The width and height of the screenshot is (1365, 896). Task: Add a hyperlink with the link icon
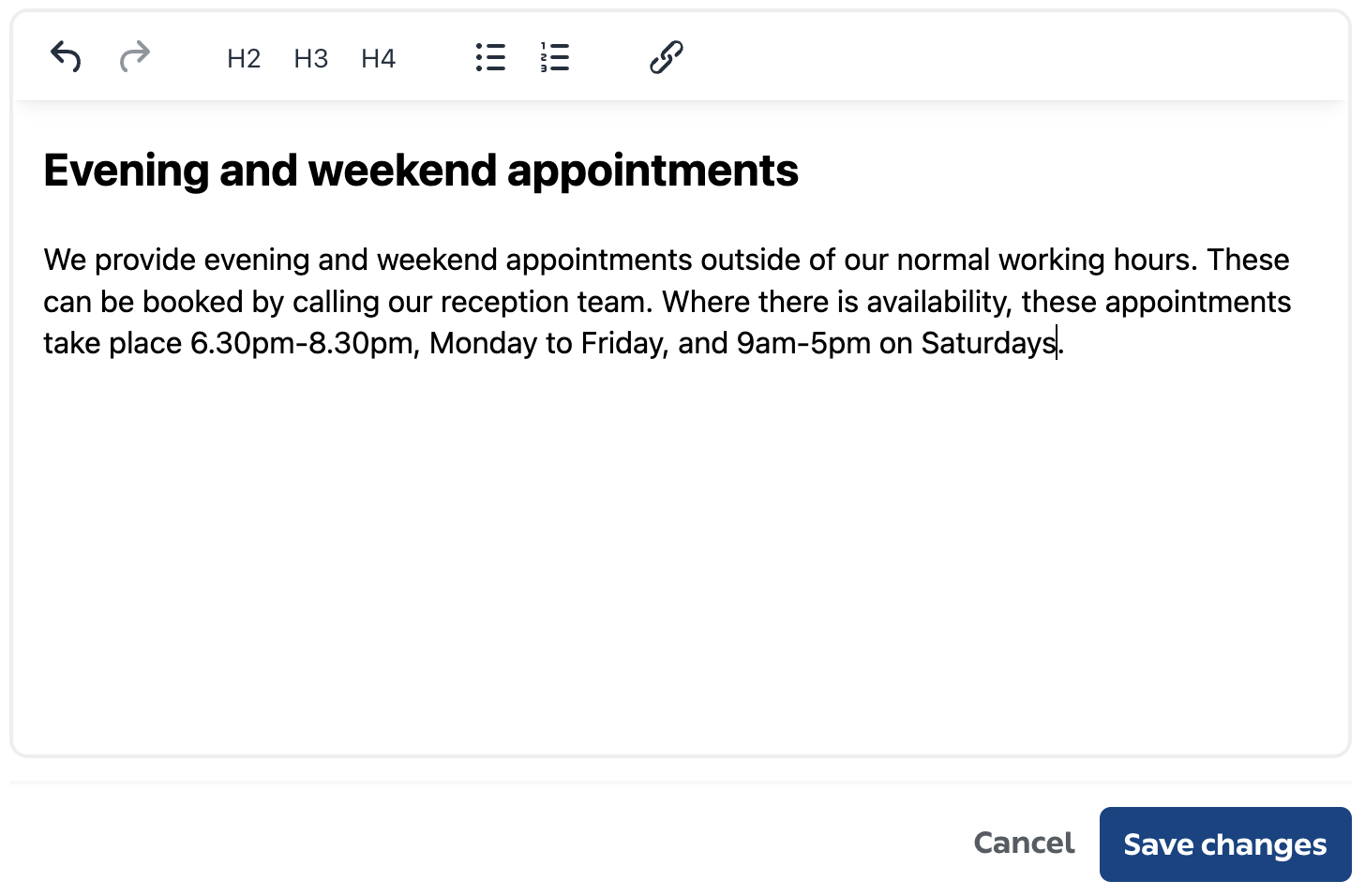[x=667, y=57]
